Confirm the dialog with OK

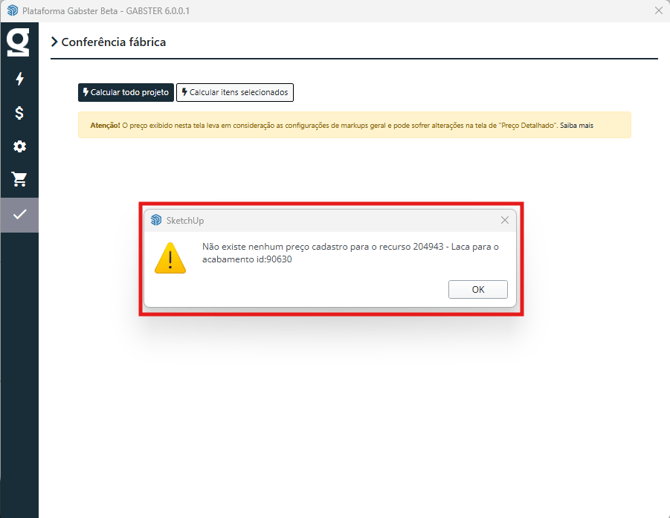pyautogui.click(x=477, y=290)
